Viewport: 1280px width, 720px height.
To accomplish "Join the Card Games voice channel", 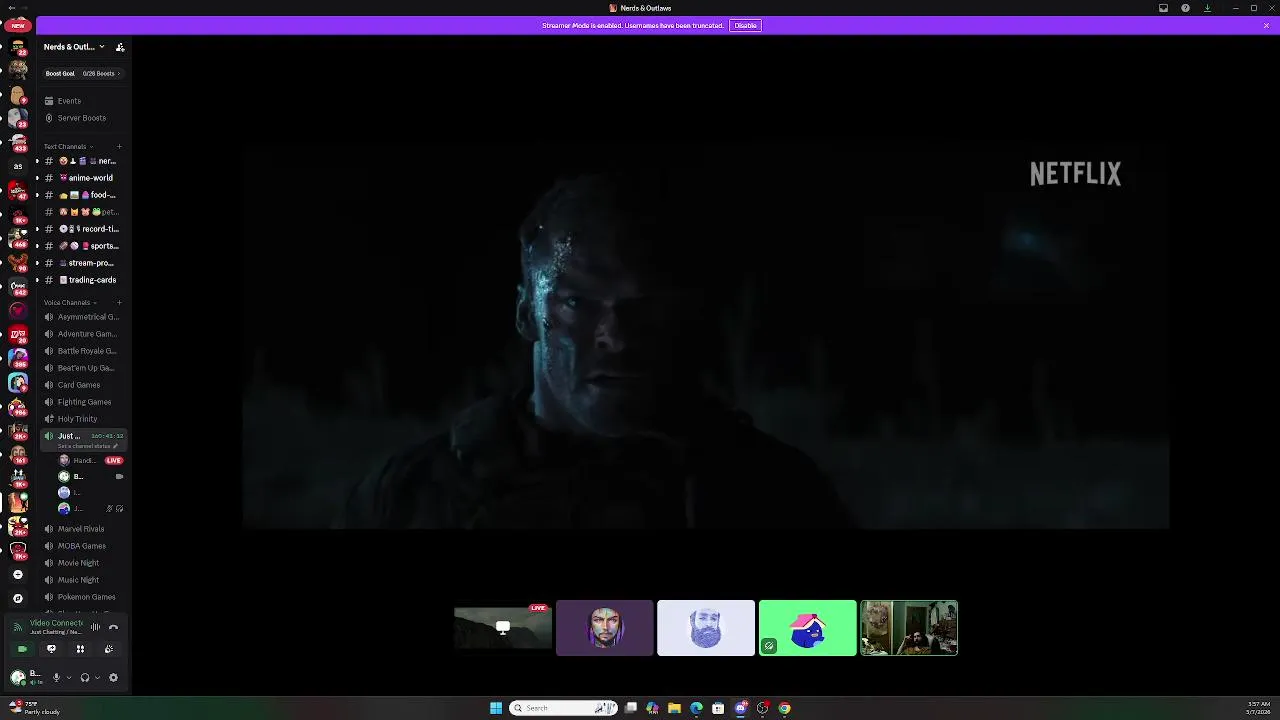I will click(83, 385).
